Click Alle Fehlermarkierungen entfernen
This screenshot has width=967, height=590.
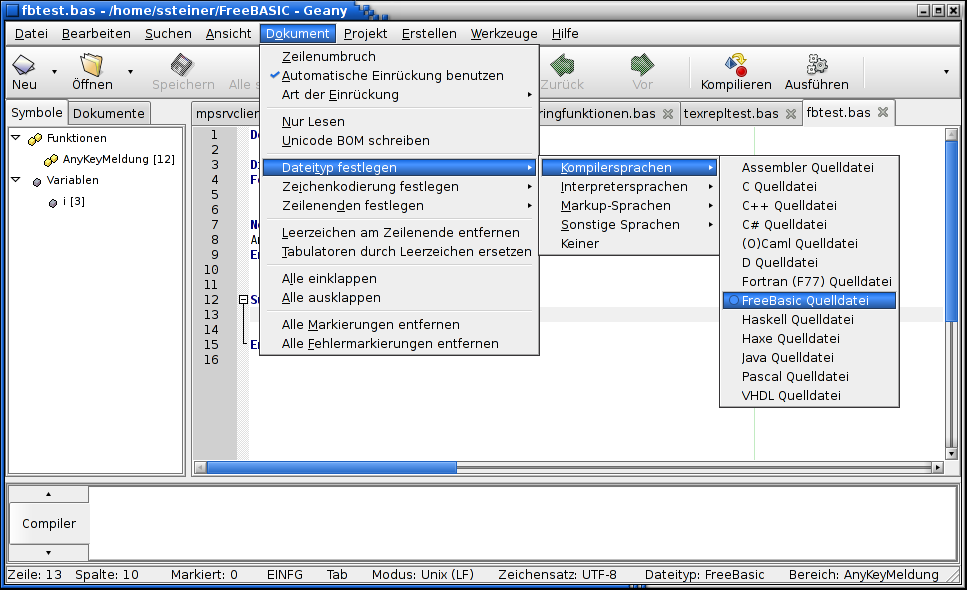click(400, 344)
